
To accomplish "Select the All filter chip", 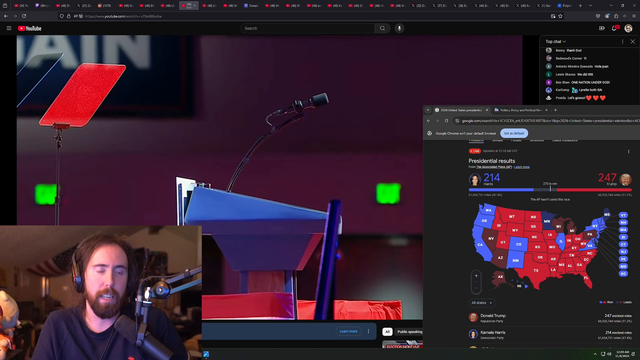I will pyautogui.click(x=387, y=332).
